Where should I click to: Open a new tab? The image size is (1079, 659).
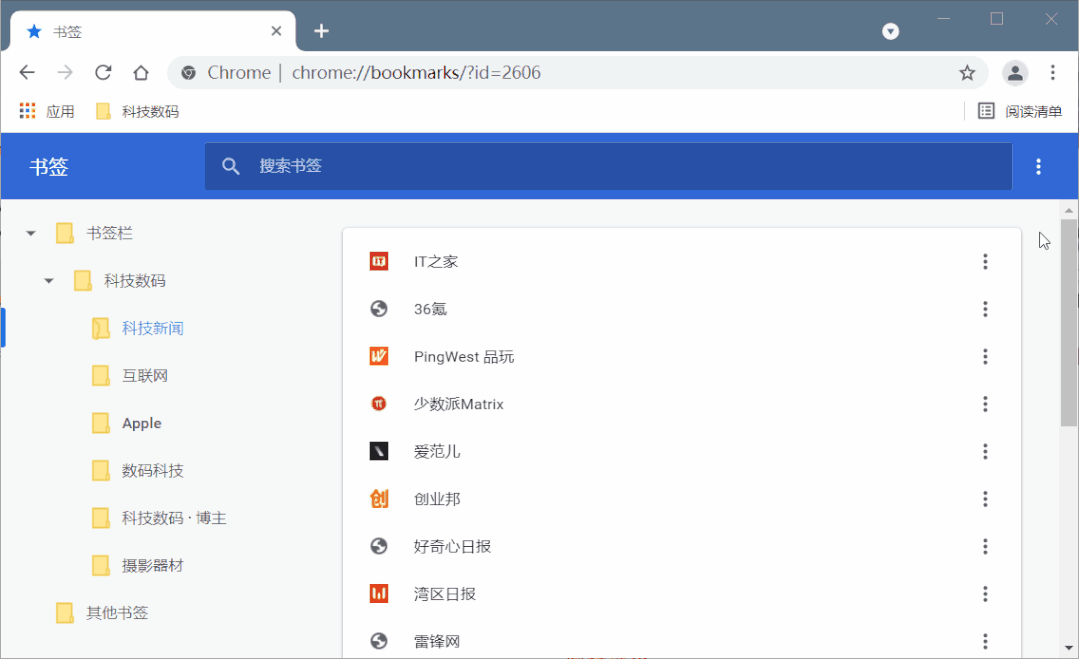point(321,31)
